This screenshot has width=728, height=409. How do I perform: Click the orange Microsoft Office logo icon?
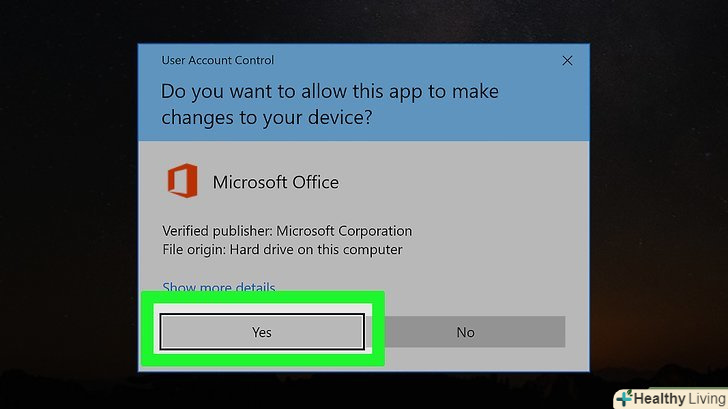pyautogui.click(x=182, y=181)
